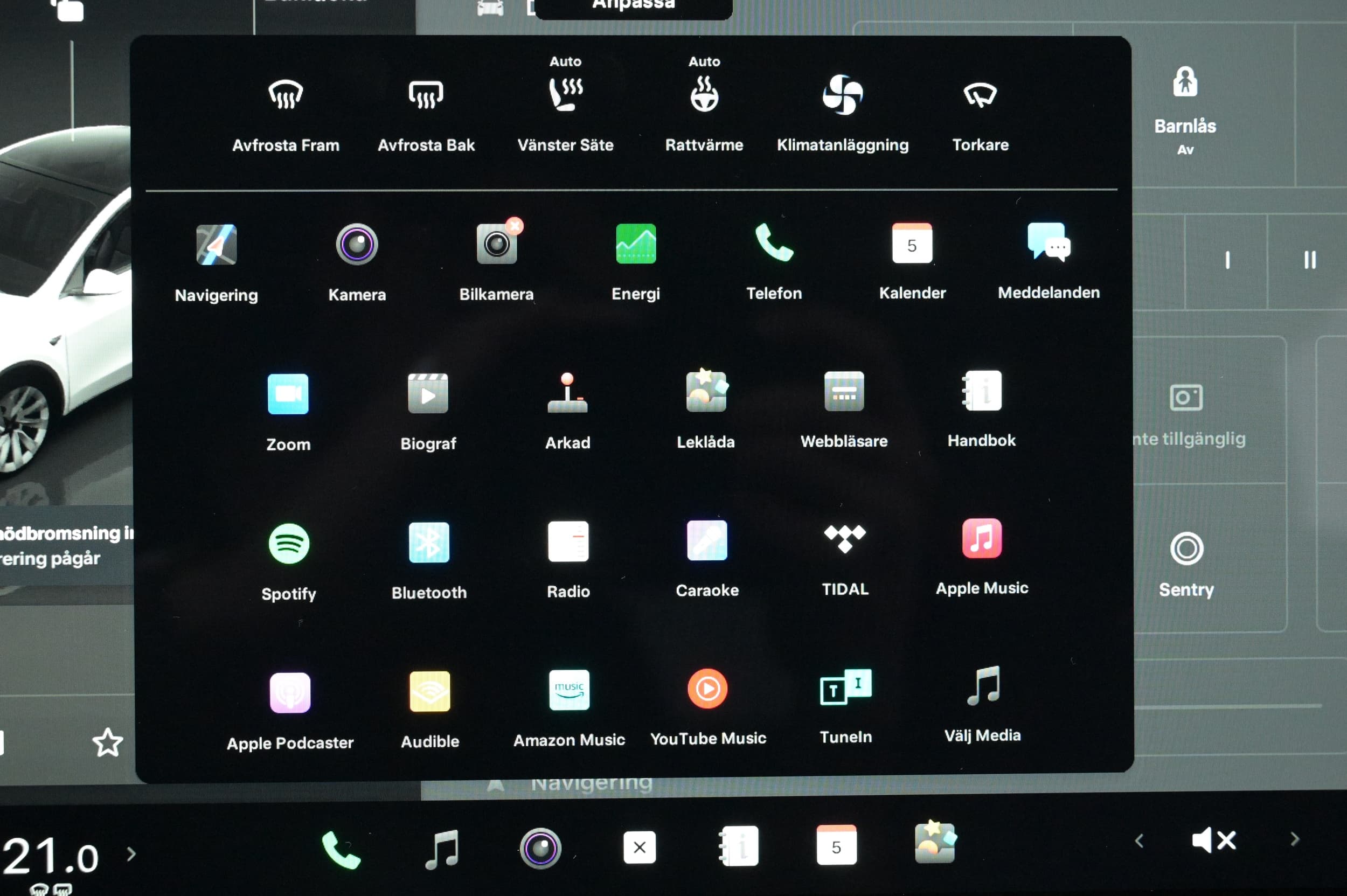Turn on Avfrosta Bak rear defrost
The image size is (1347, 896).
(426, 115)
